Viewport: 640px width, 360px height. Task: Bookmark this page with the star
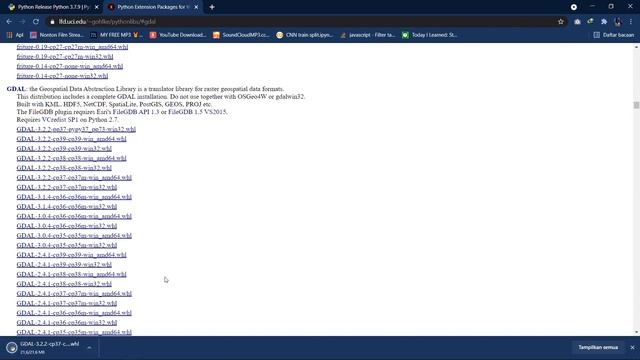pyautogui.click(x=561, y=22)
